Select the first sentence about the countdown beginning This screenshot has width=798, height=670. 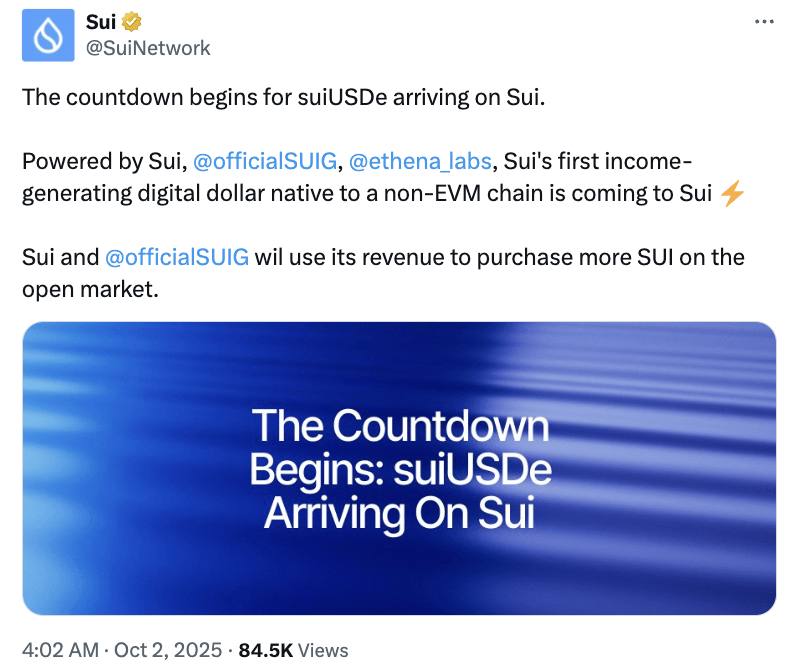pyautogui.click(x=285, y=99)
